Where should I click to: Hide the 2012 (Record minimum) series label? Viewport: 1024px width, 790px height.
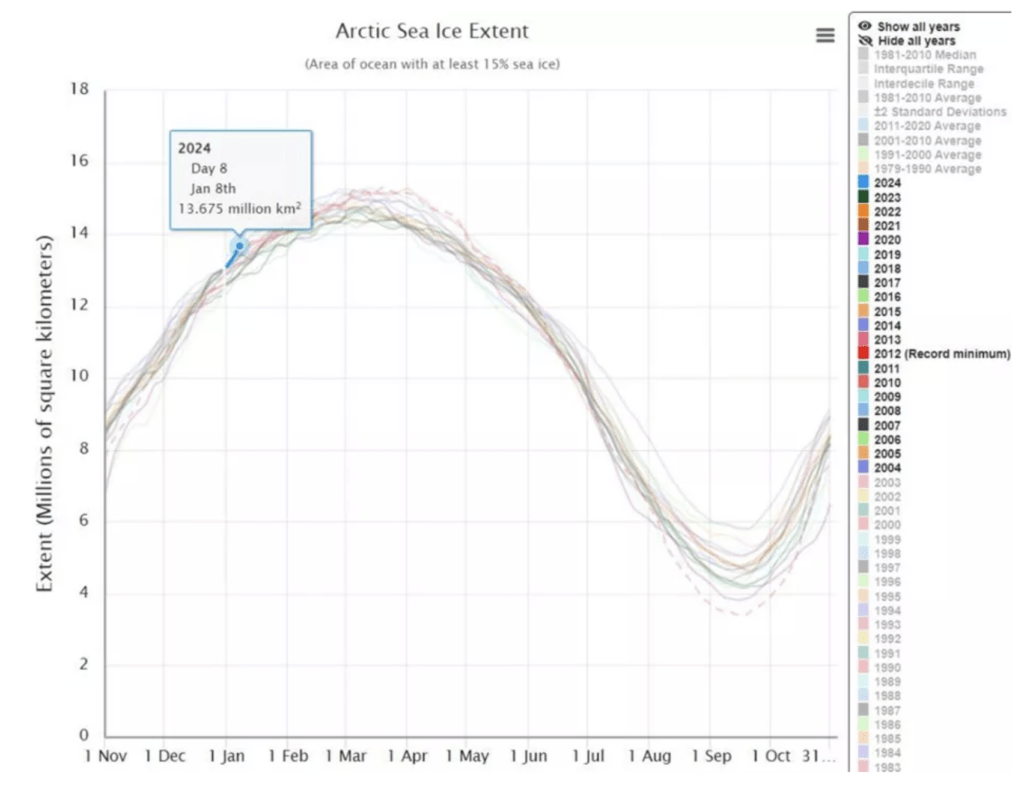(x=942, y=354)
